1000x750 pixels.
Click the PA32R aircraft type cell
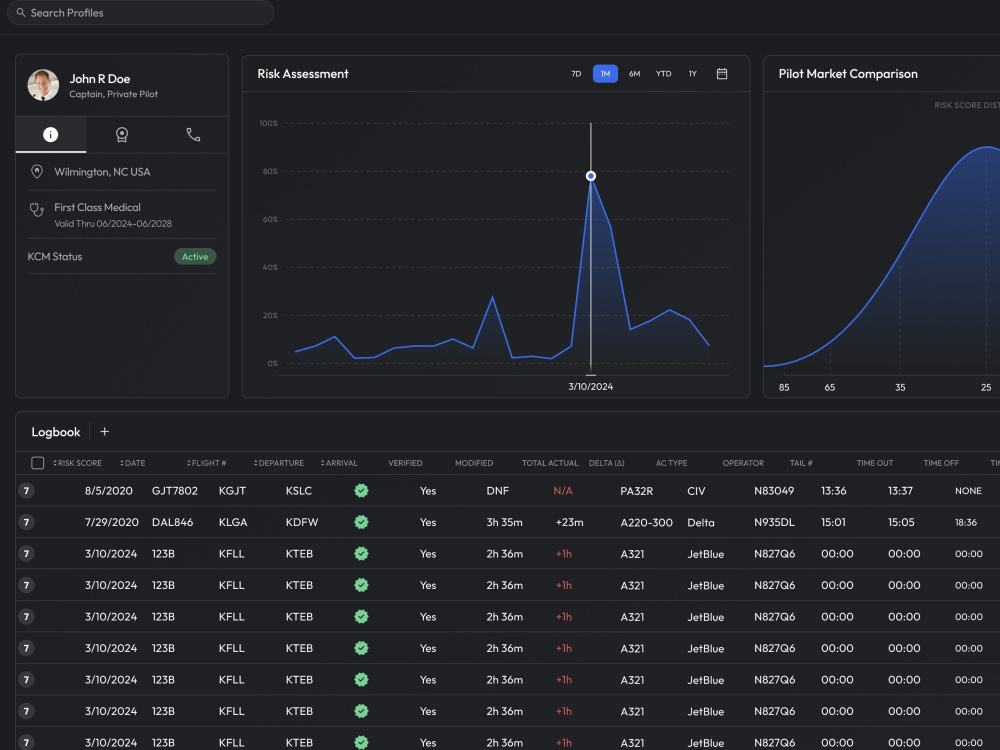point(636,490)
